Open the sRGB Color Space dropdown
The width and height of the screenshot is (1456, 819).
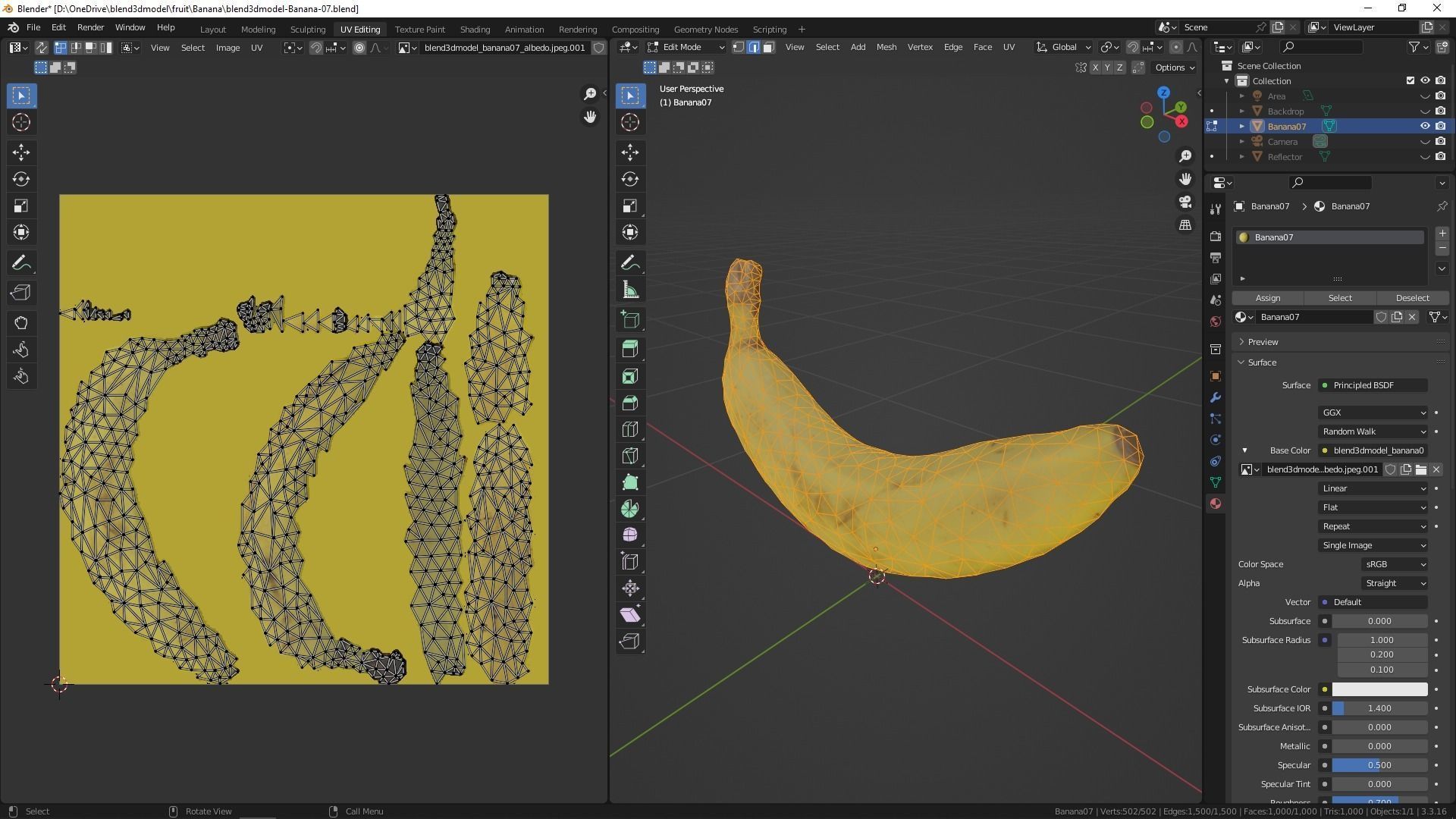(1395, 564)
